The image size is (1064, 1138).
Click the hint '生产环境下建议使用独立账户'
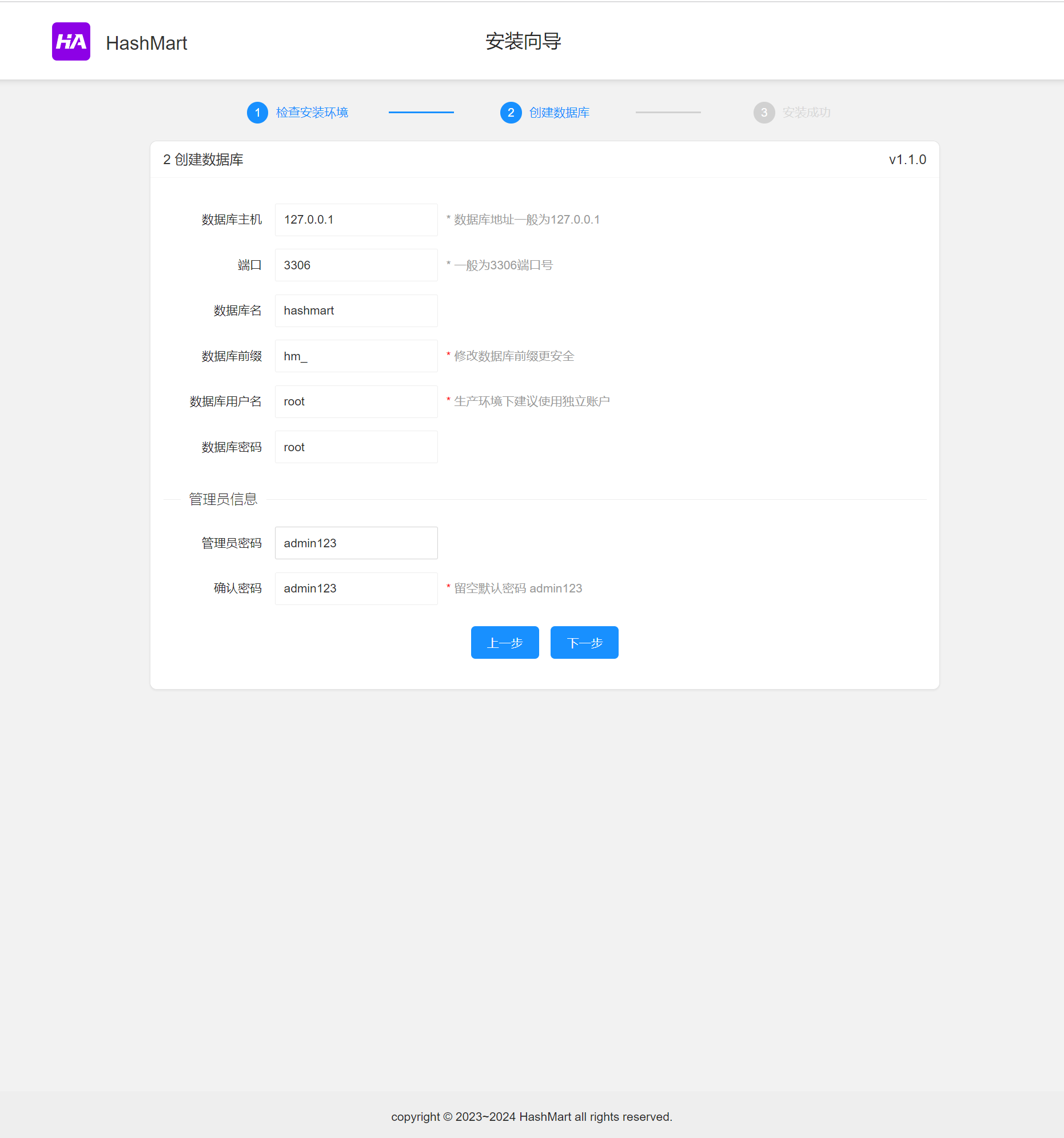click(532, 402)
